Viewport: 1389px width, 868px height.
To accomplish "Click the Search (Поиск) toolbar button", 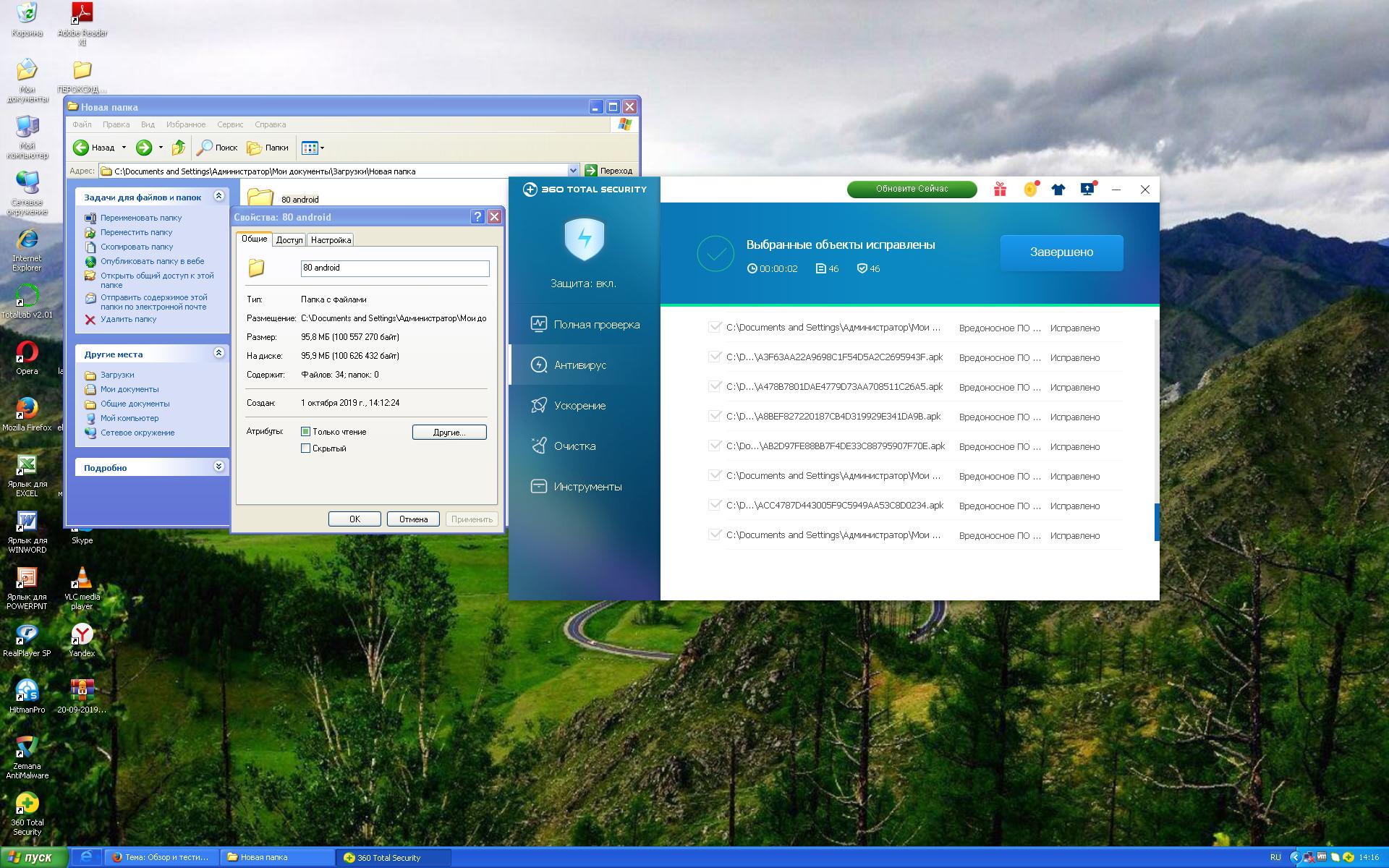I will point(217,148).
